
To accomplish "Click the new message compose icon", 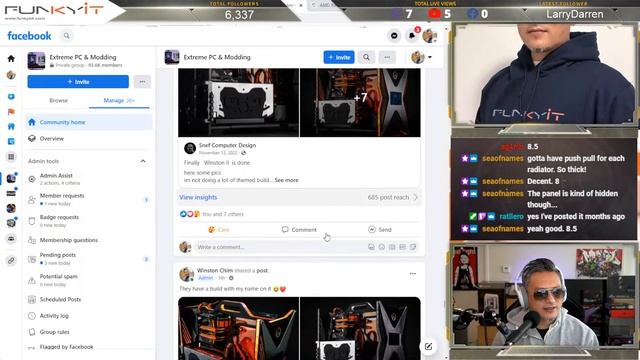I will (428, 347).
